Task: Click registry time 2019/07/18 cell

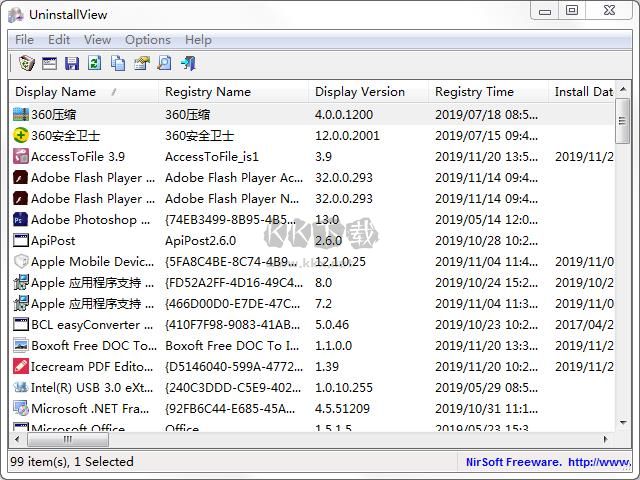Action: pyautogui.click(x=487, y=114)
